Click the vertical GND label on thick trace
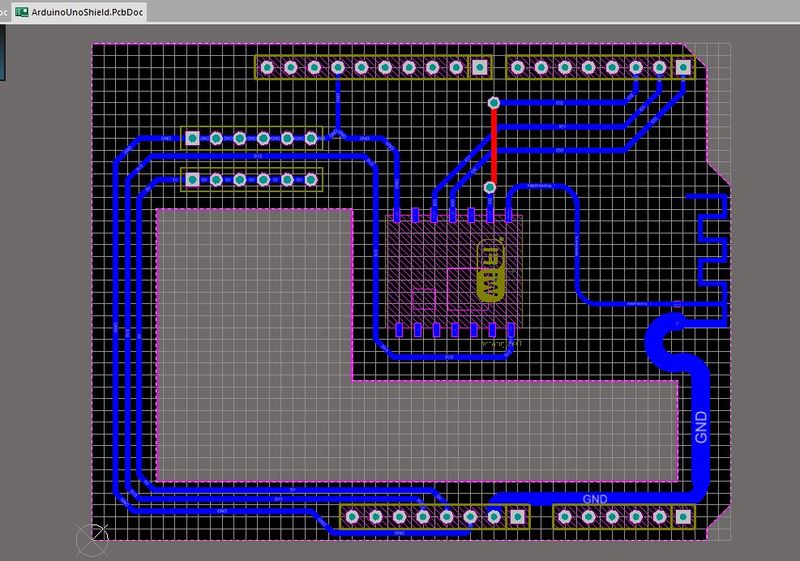 point(700,427)
